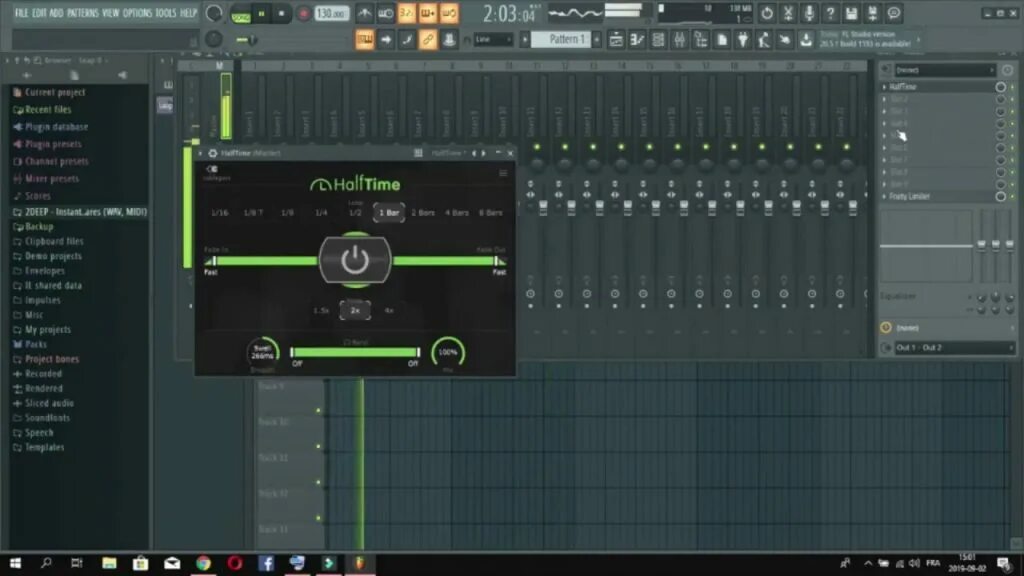Click the 130.000 tempo field
The image size is (1024, 576).
click(x=332, y=13)
